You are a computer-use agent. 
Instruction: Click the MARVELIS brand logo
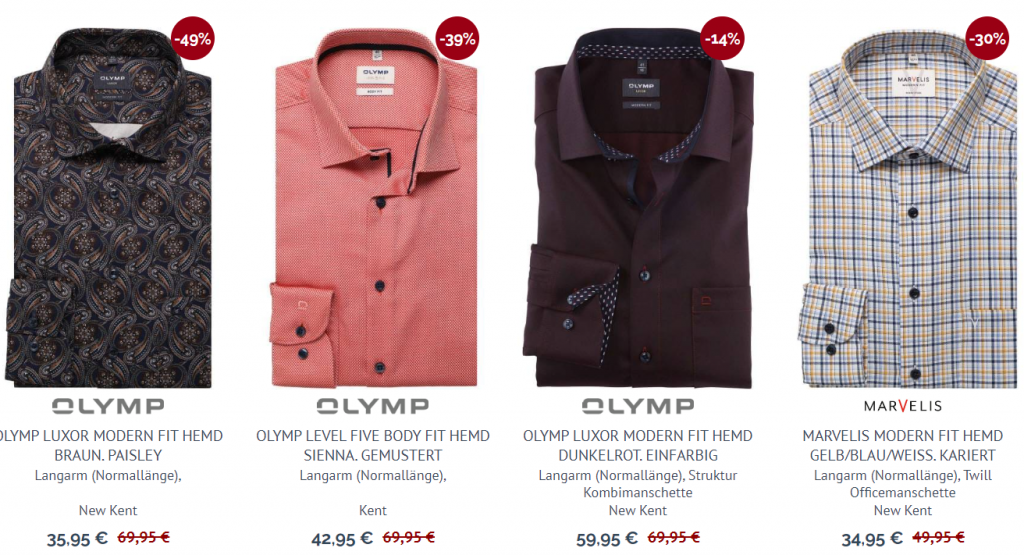click(903, 406)
